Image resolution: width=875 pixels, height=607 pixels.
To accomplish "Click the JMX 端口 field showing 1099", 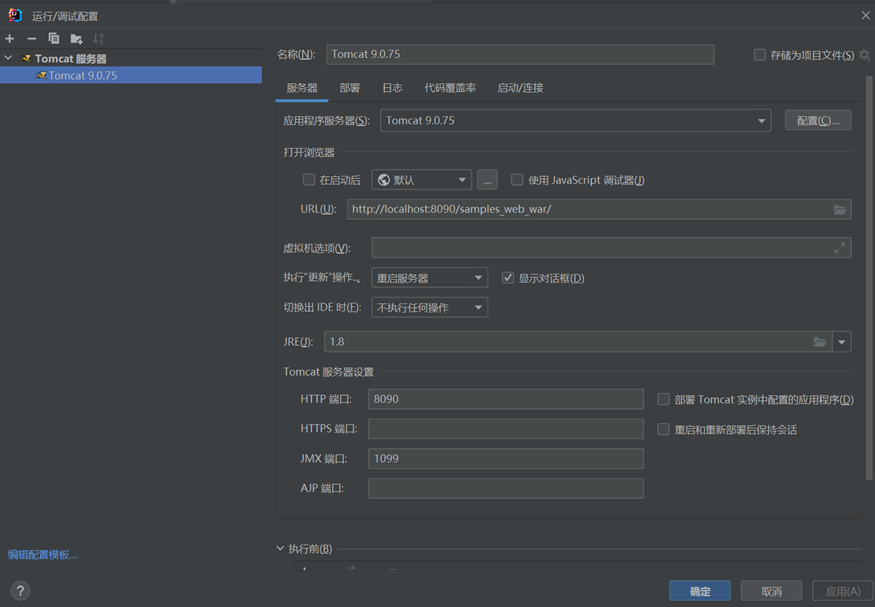I will 506,459.
